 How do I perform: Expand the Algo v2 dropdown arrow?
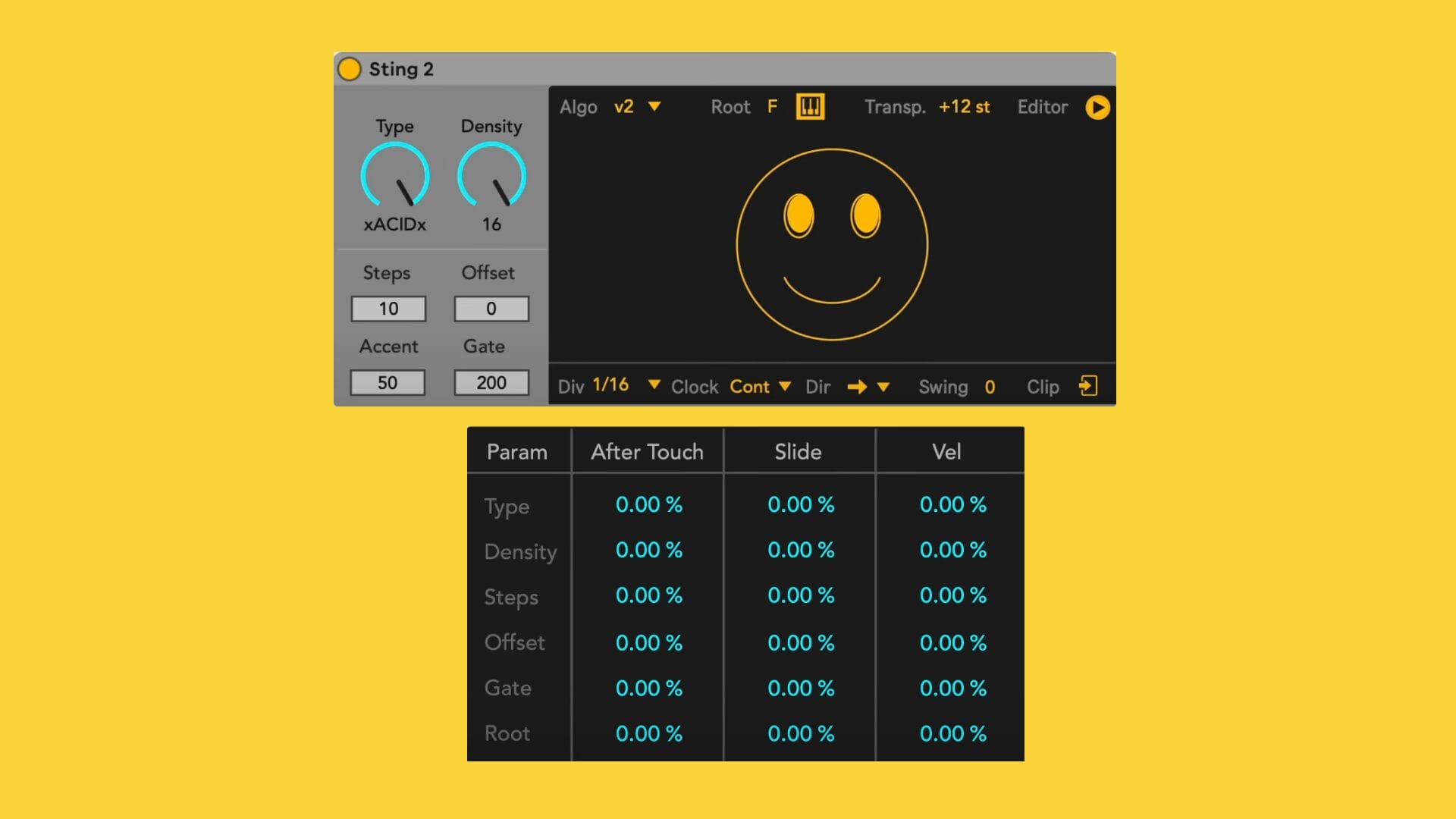[654, 107]
